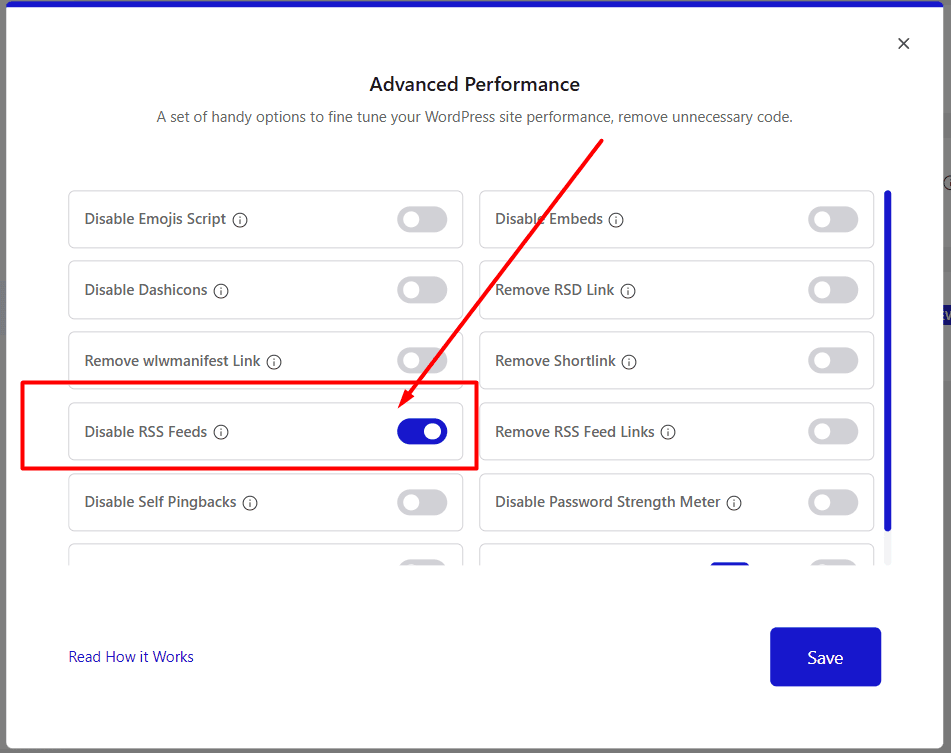Click info icon beside Disable Emojis Script
This screenshot has width=951, height=753.
point(240,220)
